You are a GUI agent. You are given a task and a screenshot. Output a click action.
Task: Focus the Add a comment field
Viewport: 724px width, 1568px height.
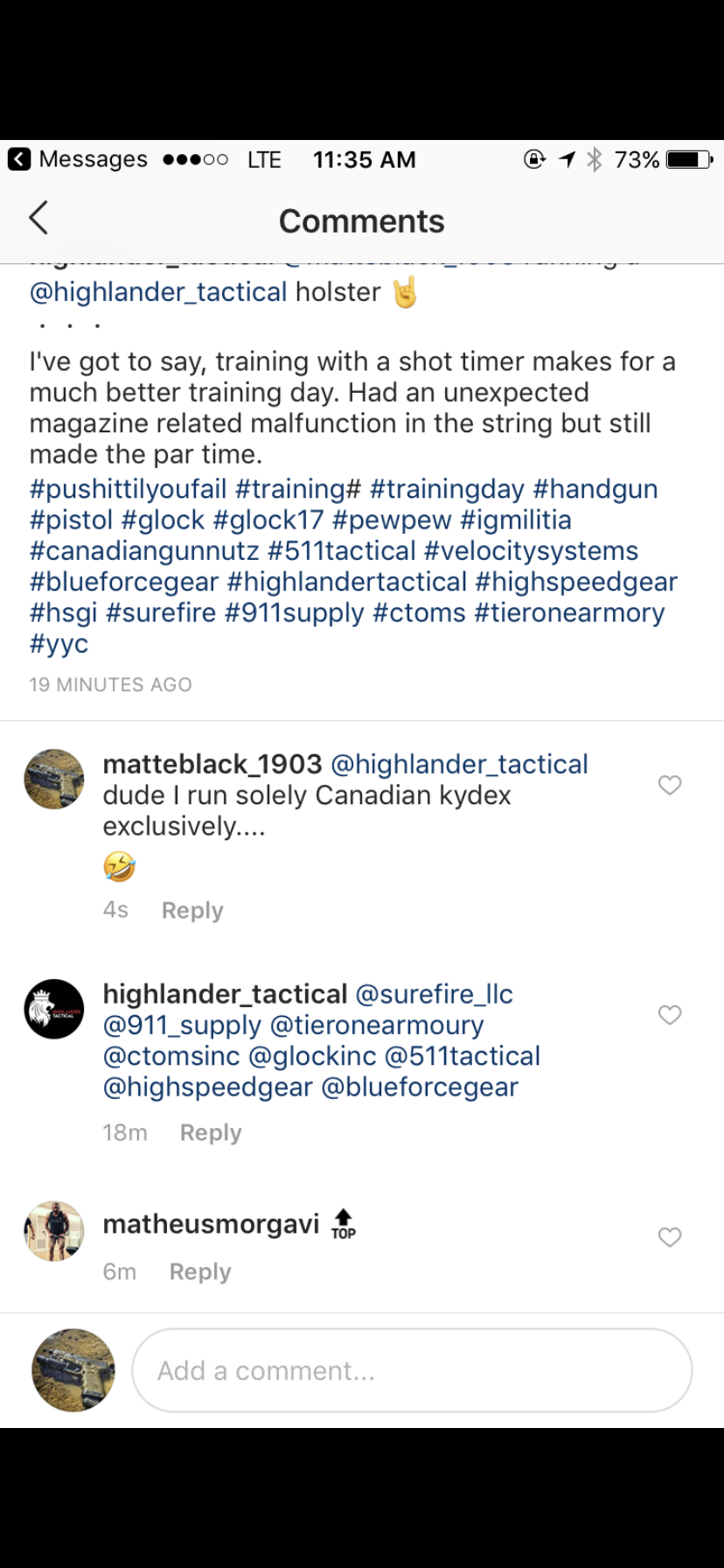[x=412, y=1370]
